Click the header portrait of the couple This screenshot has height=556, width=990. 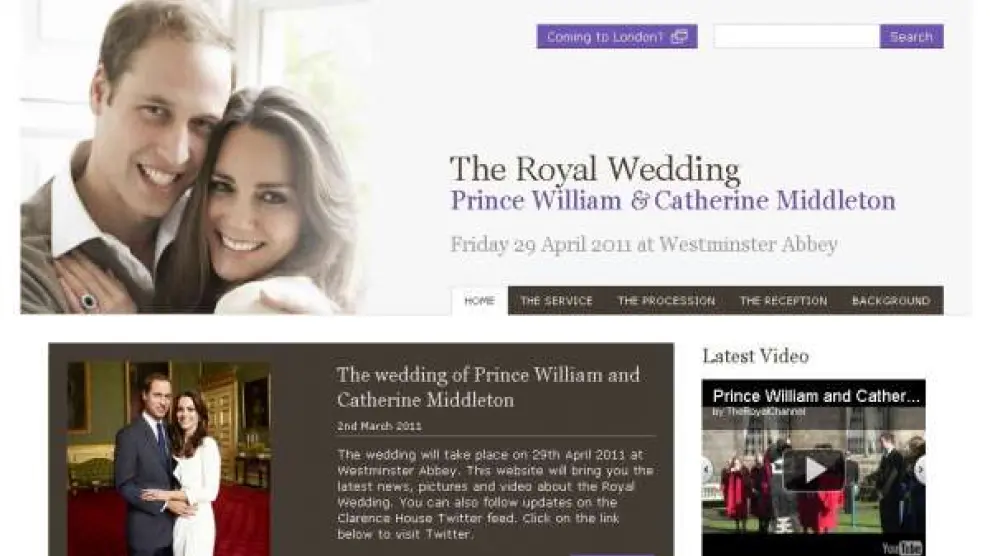coord(193,157)
